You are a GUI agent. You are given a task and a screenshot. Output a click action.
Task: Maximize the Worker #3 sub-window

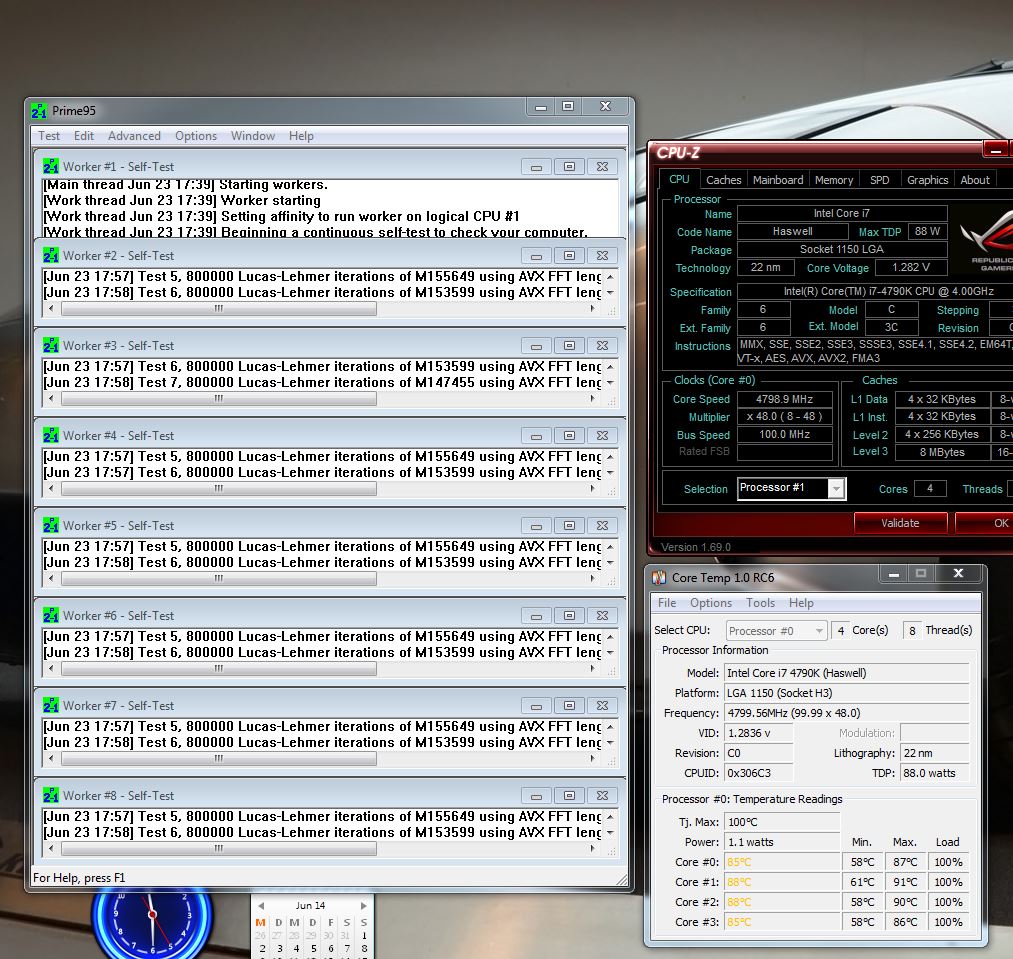pos(569,346)
